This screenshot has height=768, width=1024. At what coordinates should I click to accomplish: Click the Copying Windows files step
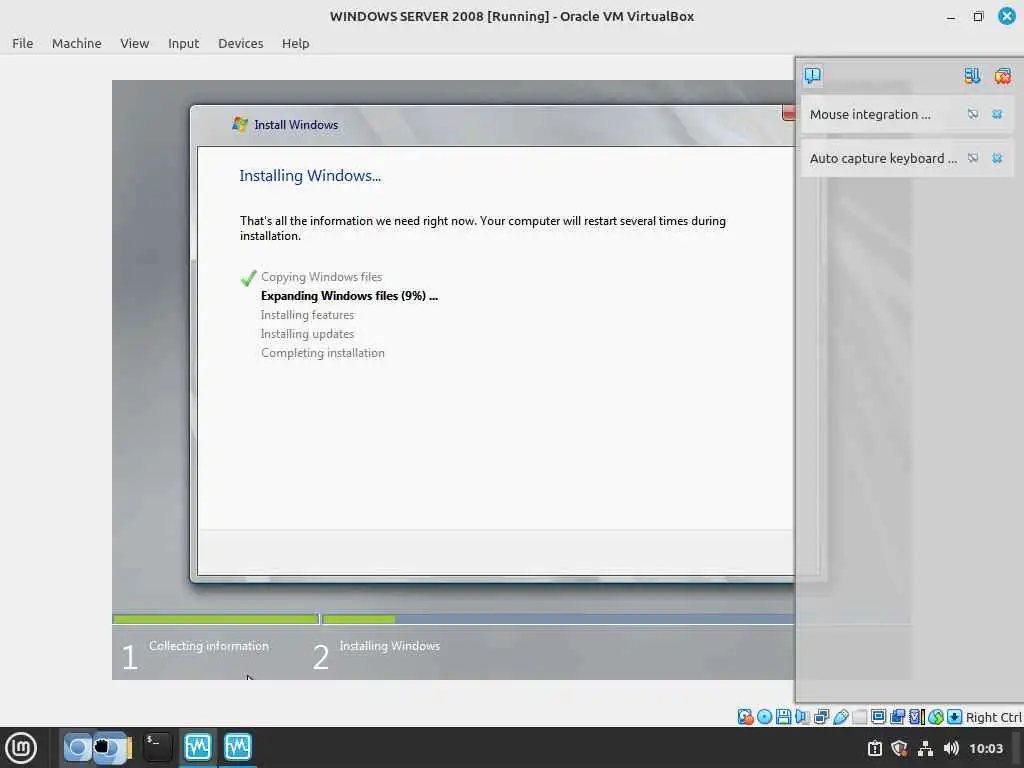[321, 277]
